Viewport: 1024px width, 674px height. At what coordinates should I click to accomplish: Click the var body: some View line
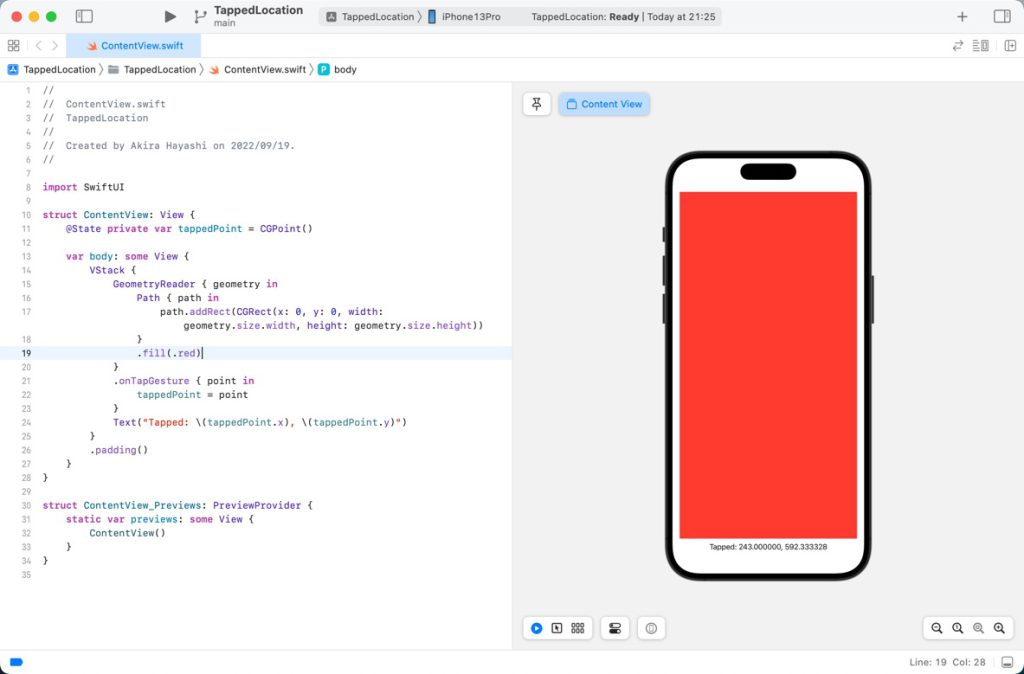127,257
